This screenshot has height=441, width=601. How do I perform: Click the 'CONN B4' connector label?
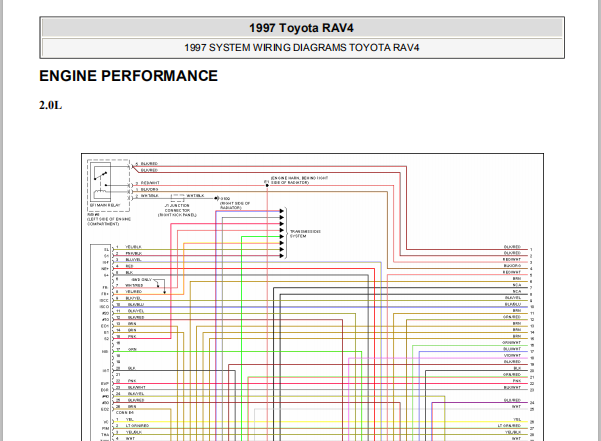125,413
